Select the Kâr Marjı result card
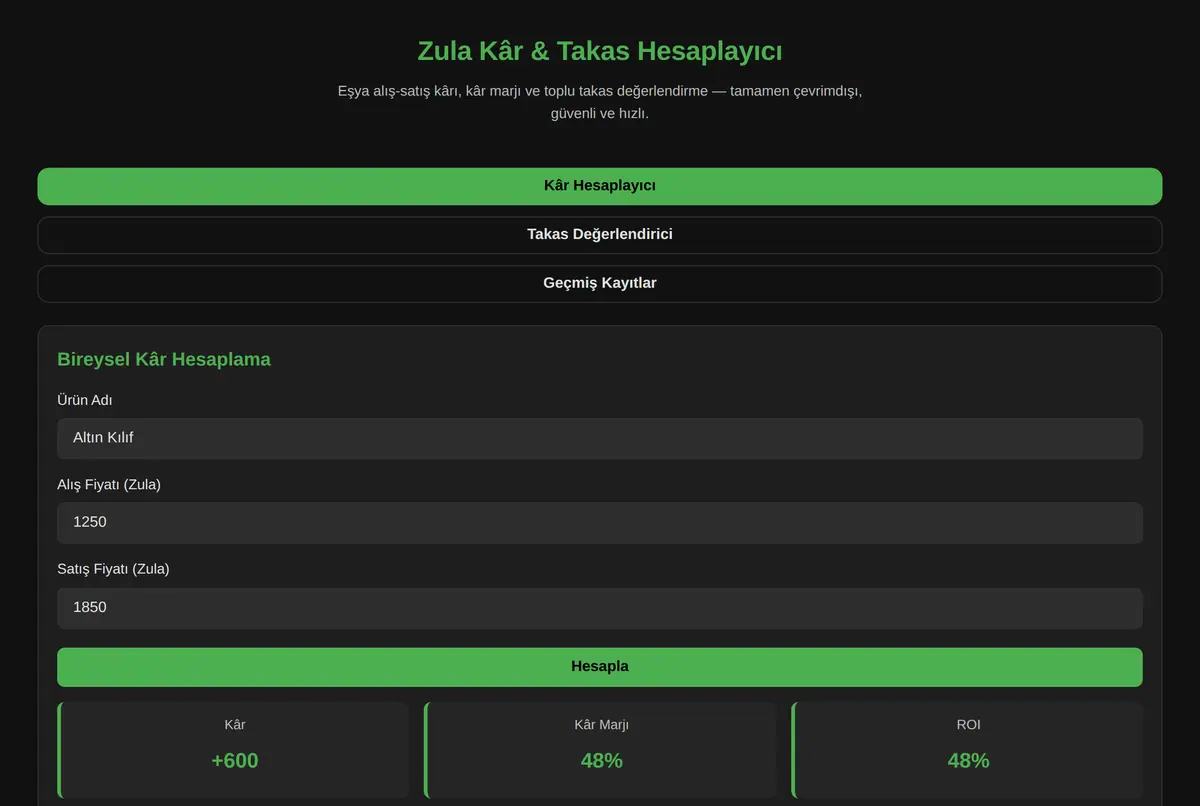1200x806 pixels. (600, 750)
